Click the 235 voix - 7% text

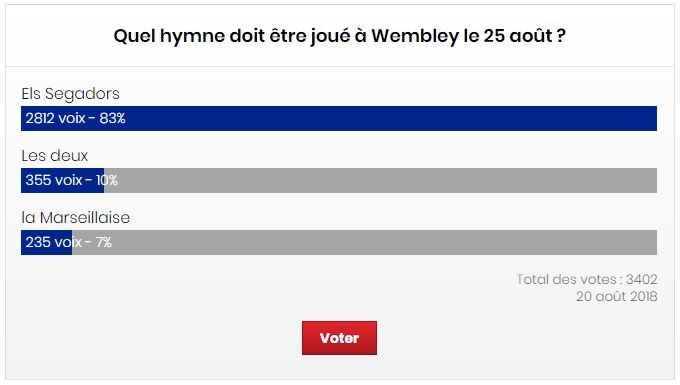[69, 242]
